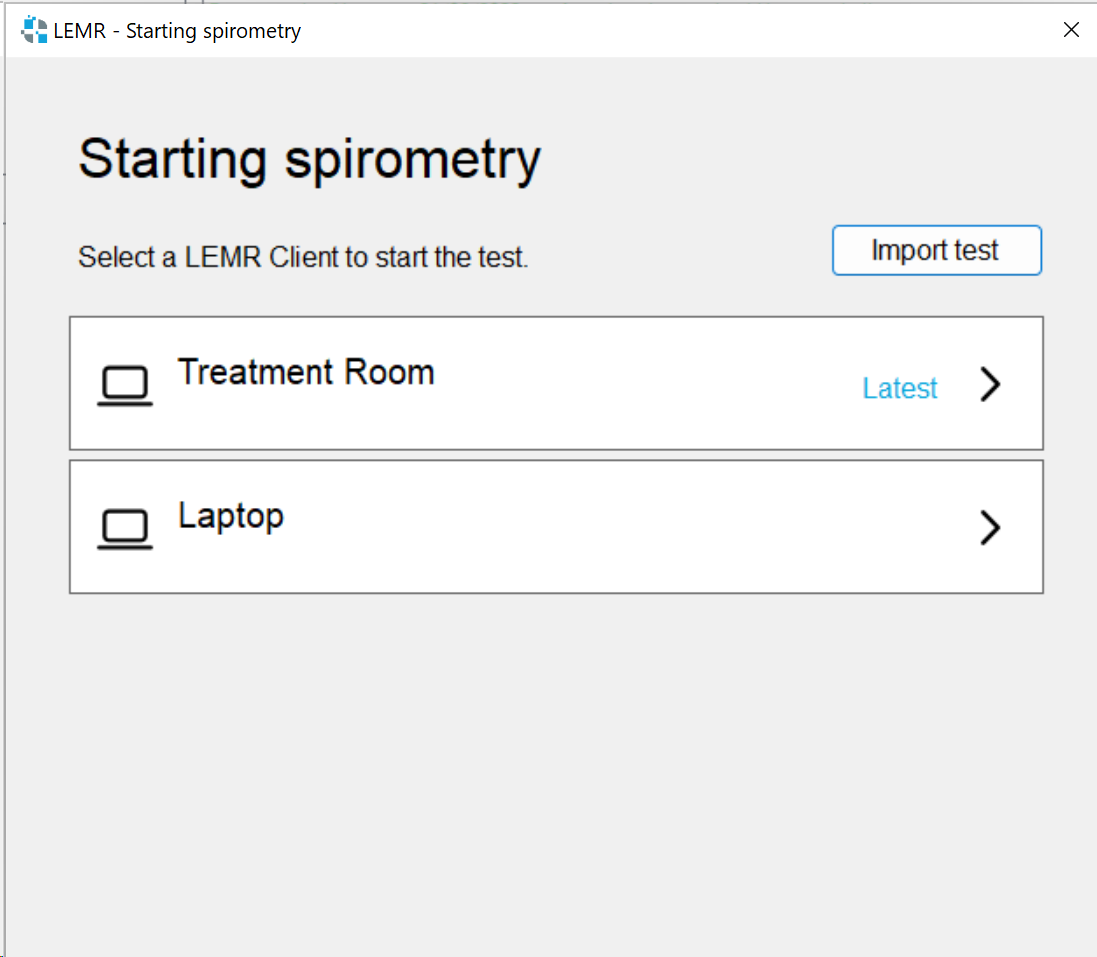The image size is (1097, 957).
Task: Click the computer icon in the second row
Action: (x=124, y=527)
